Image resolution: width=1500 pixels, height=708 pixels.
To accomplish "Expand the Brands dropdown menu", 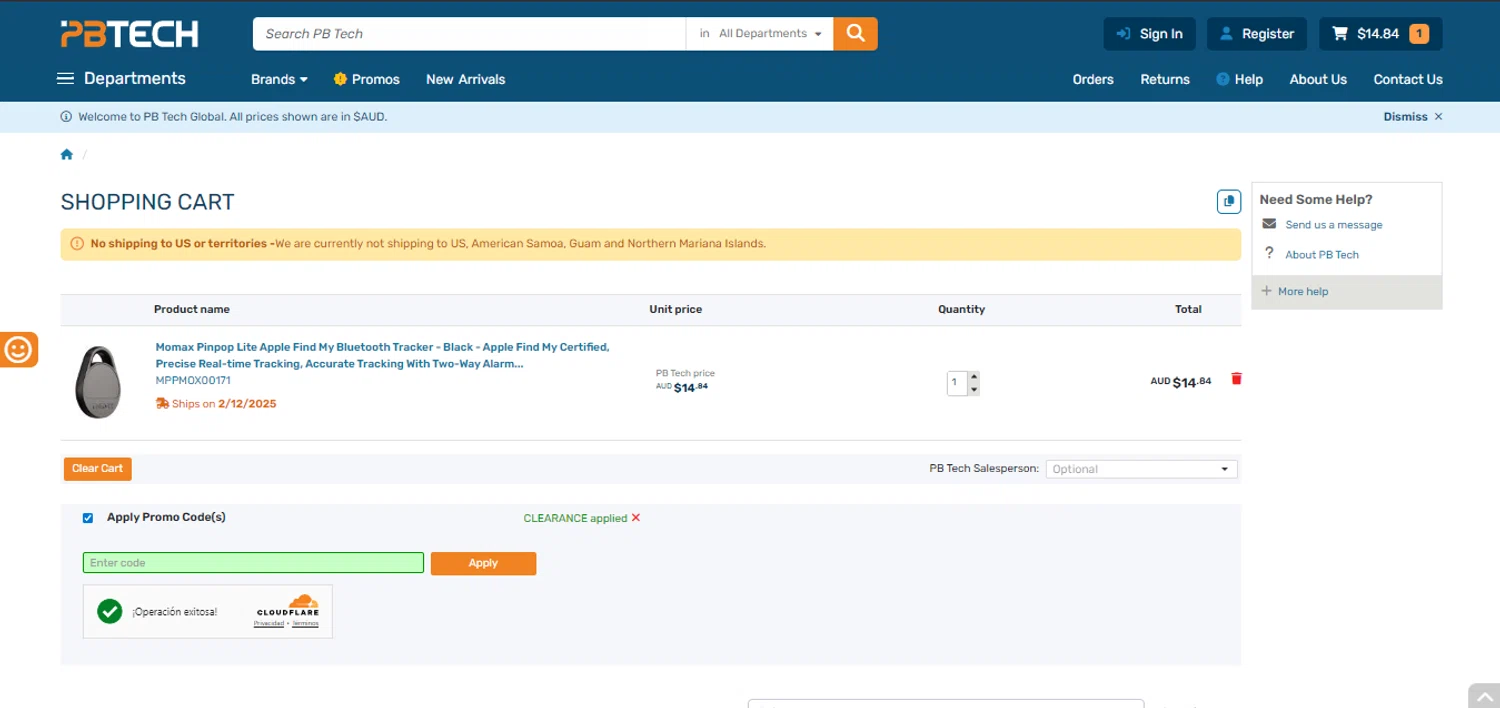I will tap(279, 79).
